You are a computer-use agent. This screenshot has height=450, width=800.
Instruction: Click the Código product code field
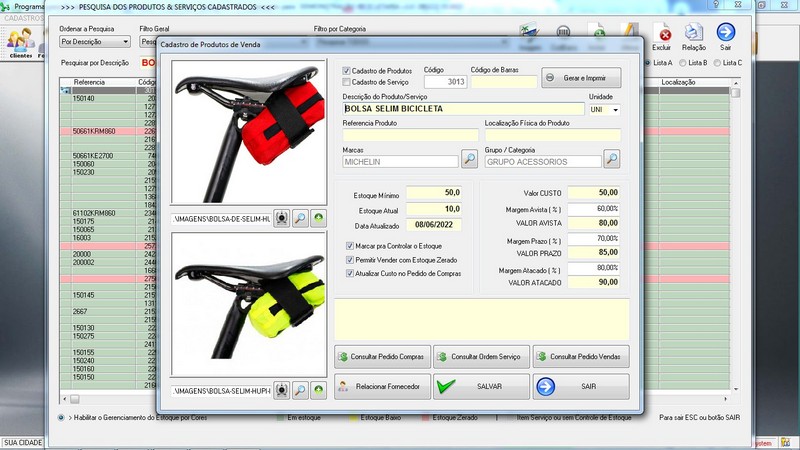pyautogui.click(x=445, y=82)
